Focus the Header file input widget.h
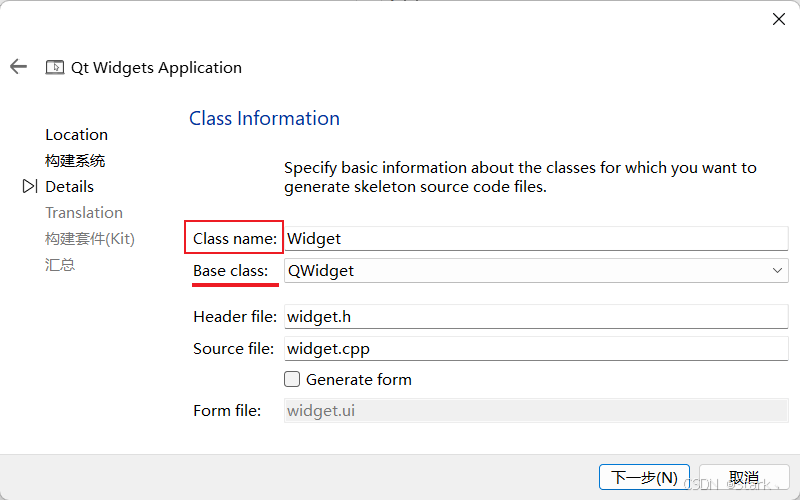 536,317
